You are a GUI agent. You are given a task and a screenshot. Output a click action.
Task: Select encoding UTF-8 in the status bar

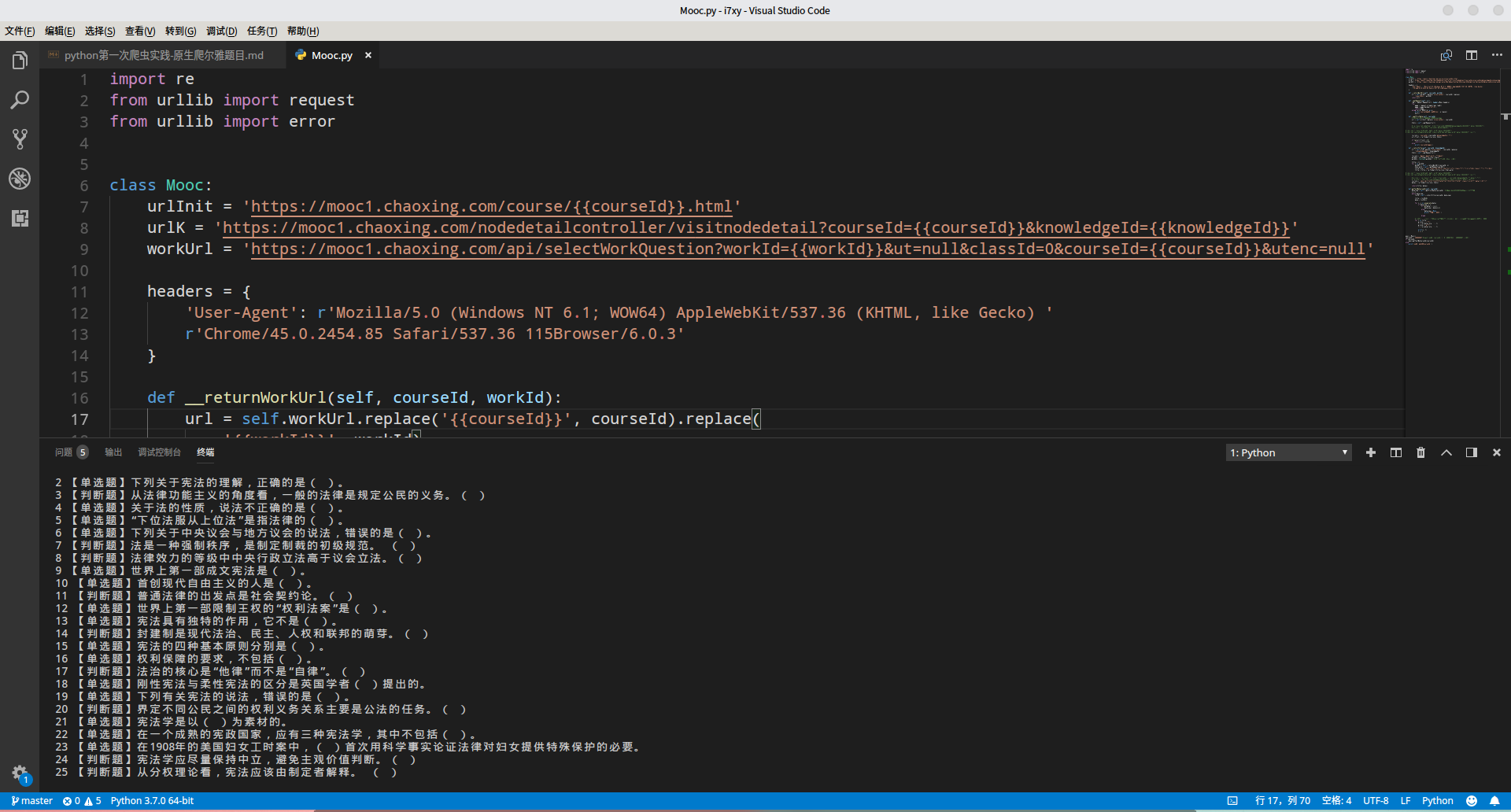[x=1375, y=801]
